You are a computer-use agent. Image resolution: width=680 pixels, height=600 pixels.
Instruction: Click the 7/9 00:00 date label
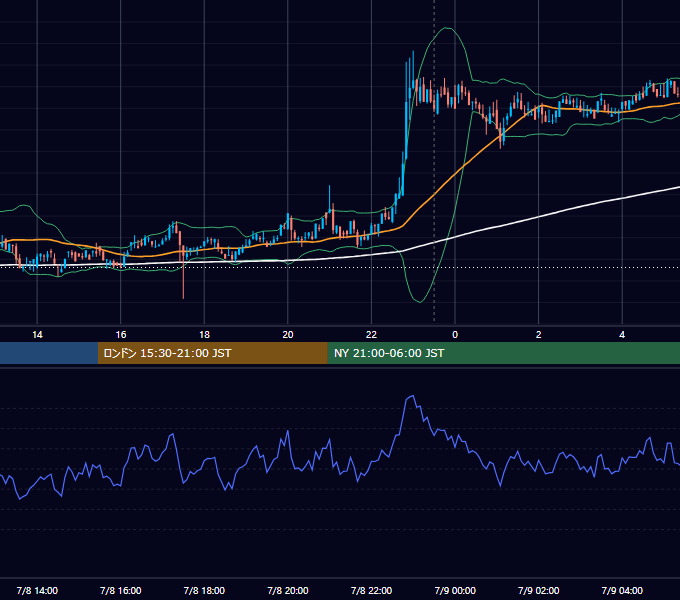(x=455, y=590)
